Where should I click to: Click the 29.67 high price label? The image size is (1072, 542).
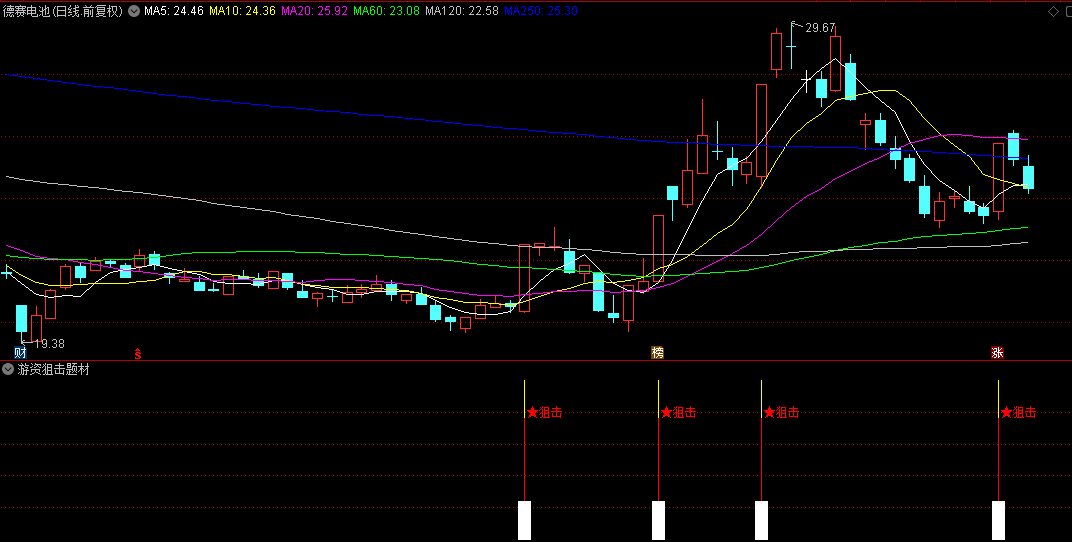pos(820,28)
